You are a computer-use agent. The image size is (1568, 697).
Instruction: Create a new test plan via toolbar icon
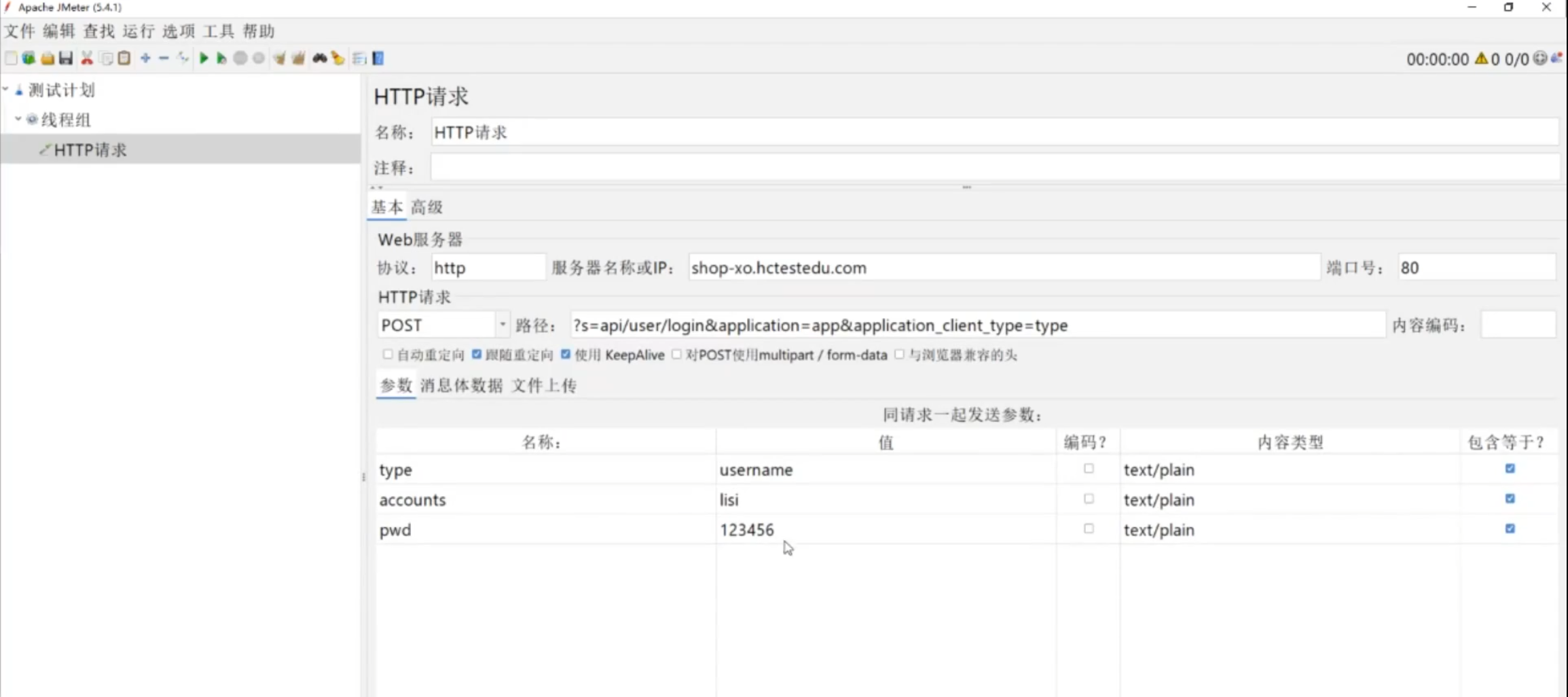pyautogui.click(x=11, y=58)
